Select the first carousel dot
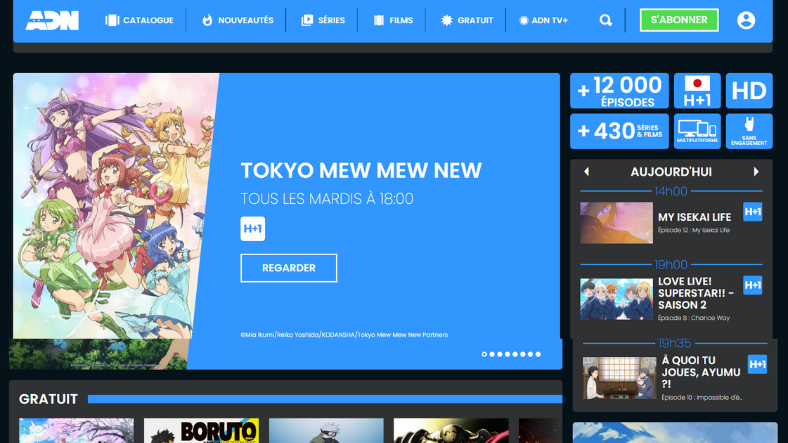788x443 pixels. [484, 354]
